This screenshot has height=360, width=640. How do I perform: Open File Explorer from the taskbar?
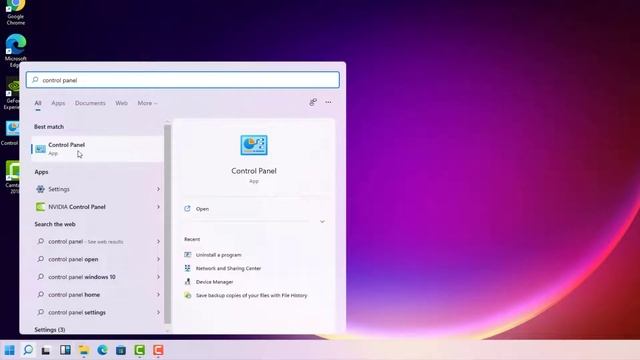click(84, 350)
